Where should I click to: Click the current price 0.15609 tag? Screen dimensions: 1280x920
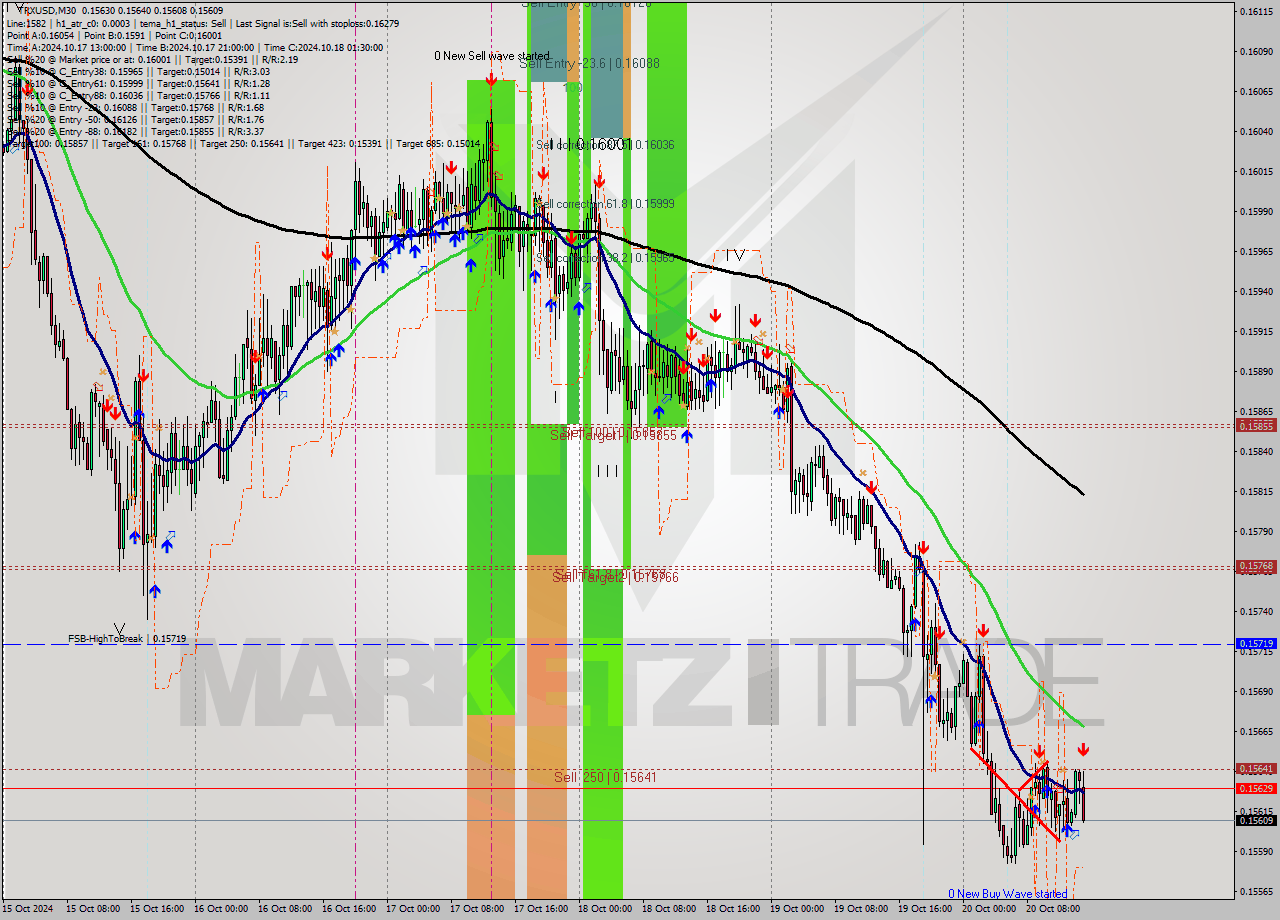1257,820
